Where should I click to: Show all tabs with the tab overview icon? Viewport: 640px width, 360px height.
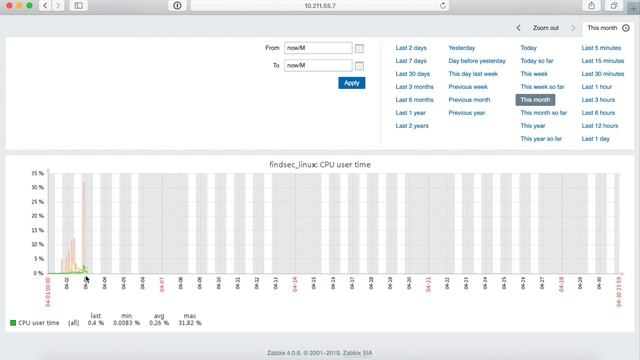click(613, 5)
